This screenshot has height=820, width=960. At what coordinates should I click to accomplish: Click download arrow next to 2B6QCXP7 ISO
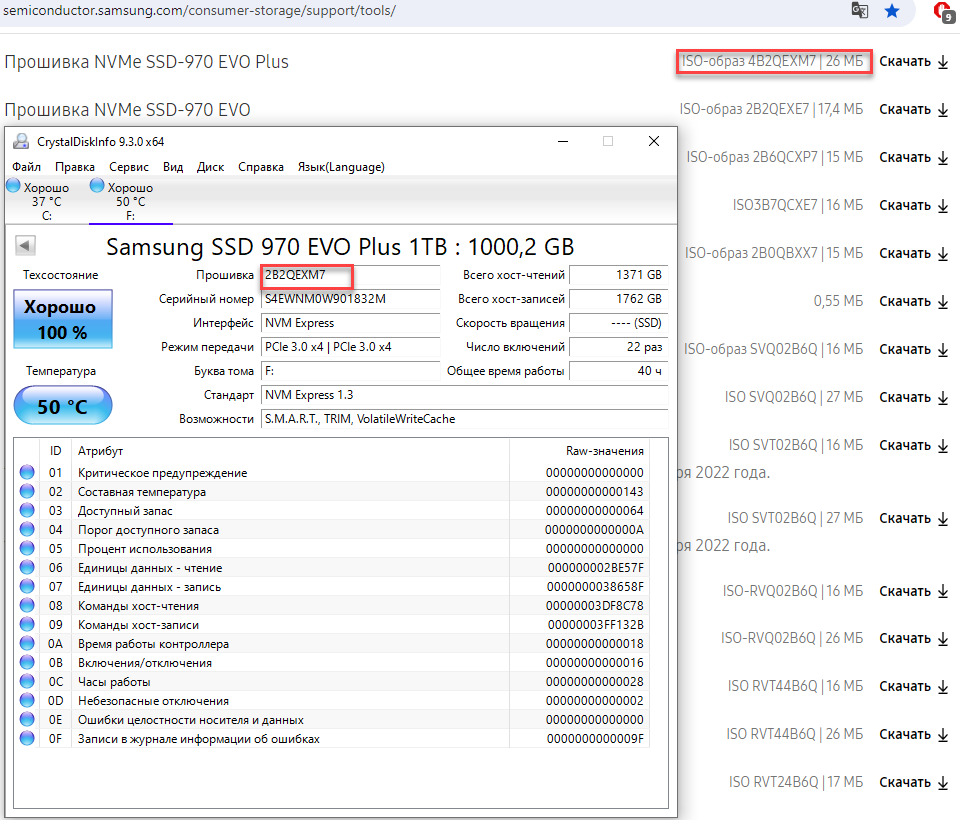pos(943,157)
